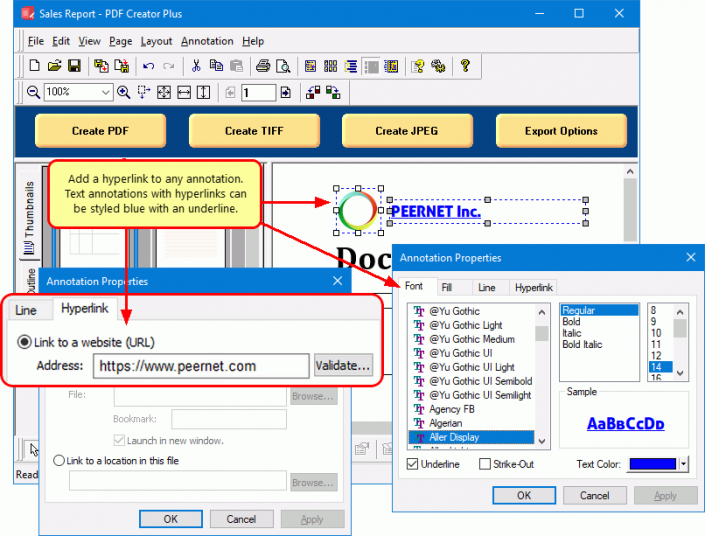Open the Thumbnails side tab
705x536 pixels.
[29, 218]
